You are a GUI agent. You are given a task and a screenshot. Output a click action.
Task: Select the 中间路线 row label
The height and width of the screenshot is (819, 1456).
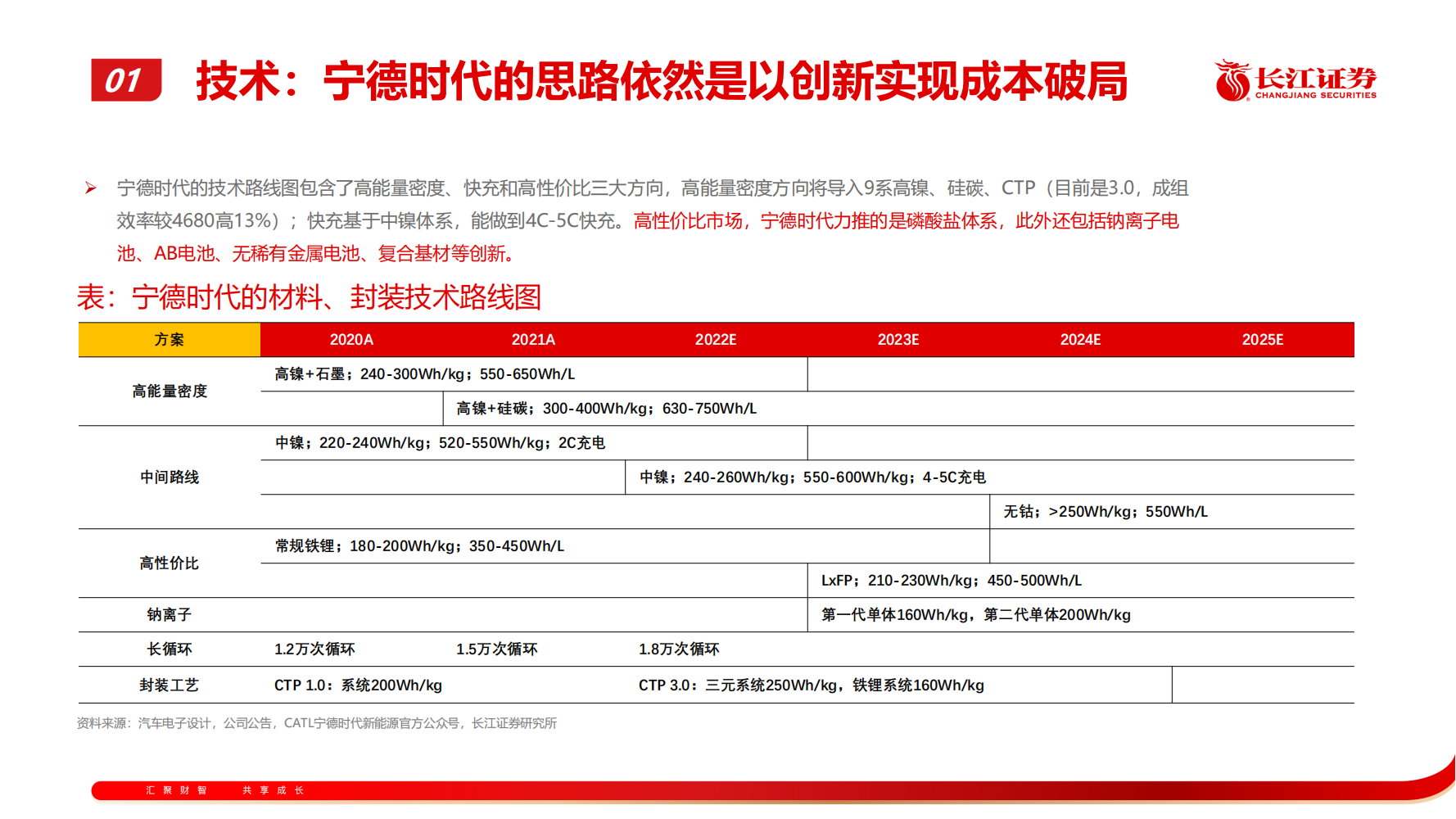pos(170,477)
